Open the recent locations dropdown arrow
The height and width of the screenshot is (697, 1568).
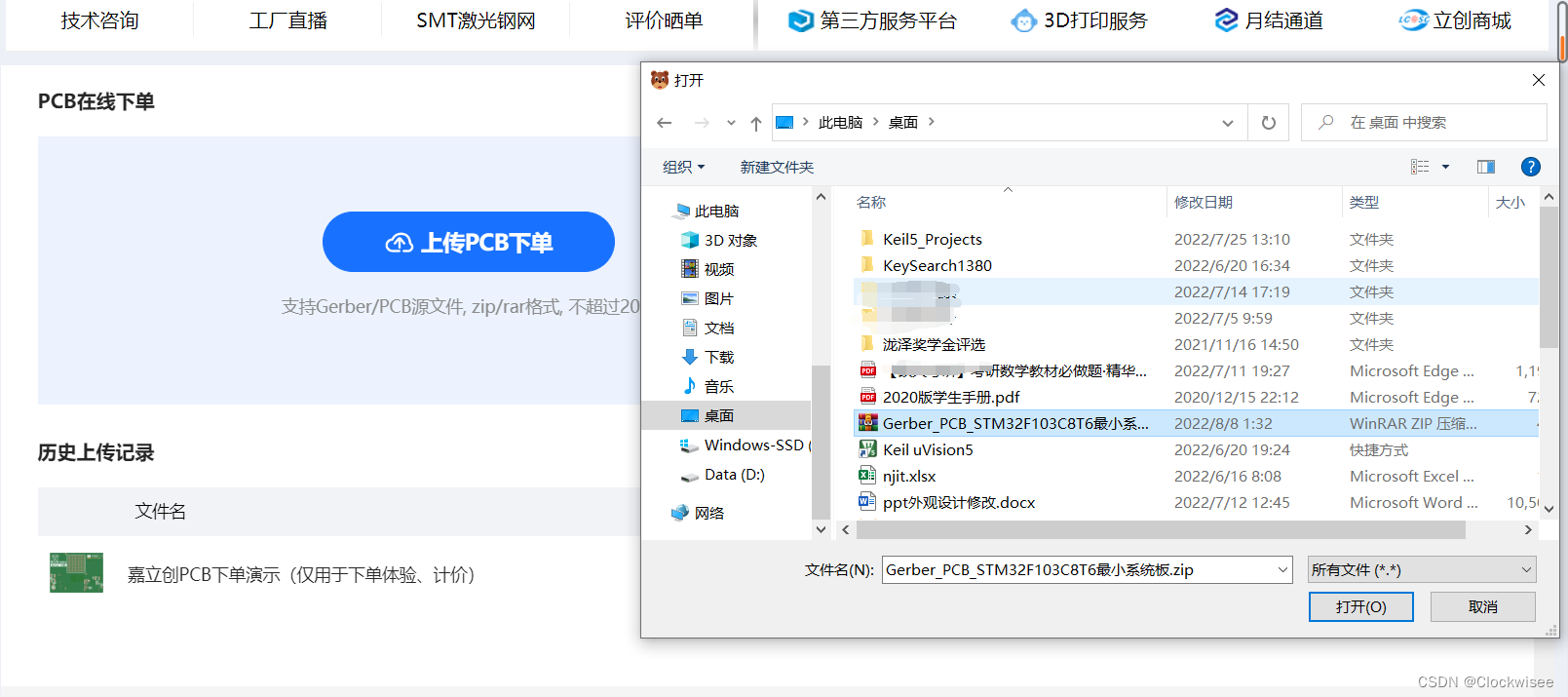pyautogui.click(x=731, y=123)
